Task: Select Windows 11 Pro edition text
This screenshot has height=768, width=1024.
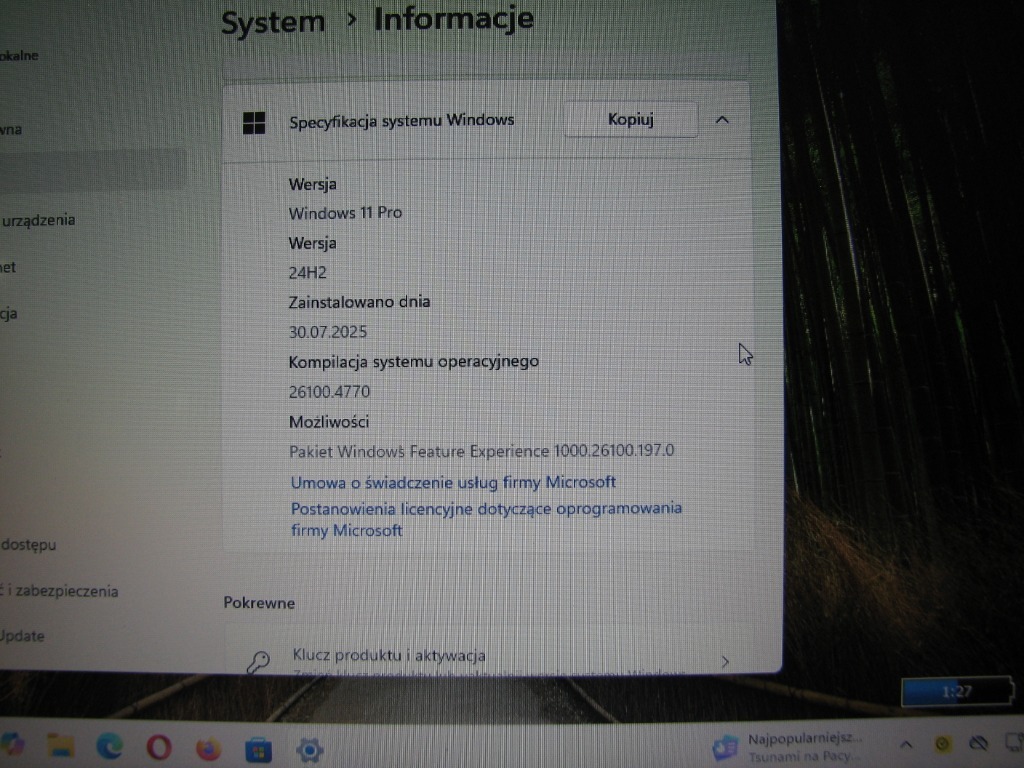Action: (x=345, y=213)
